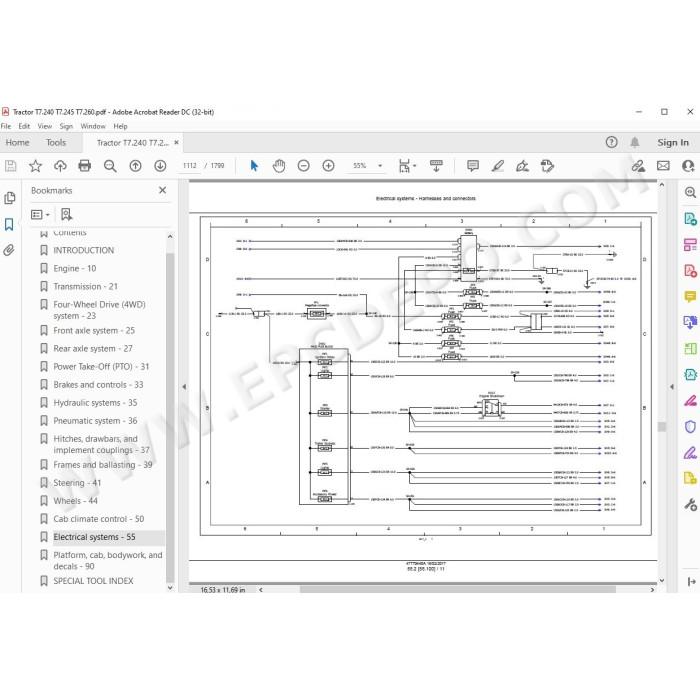Open the View menu

point(45,126)
